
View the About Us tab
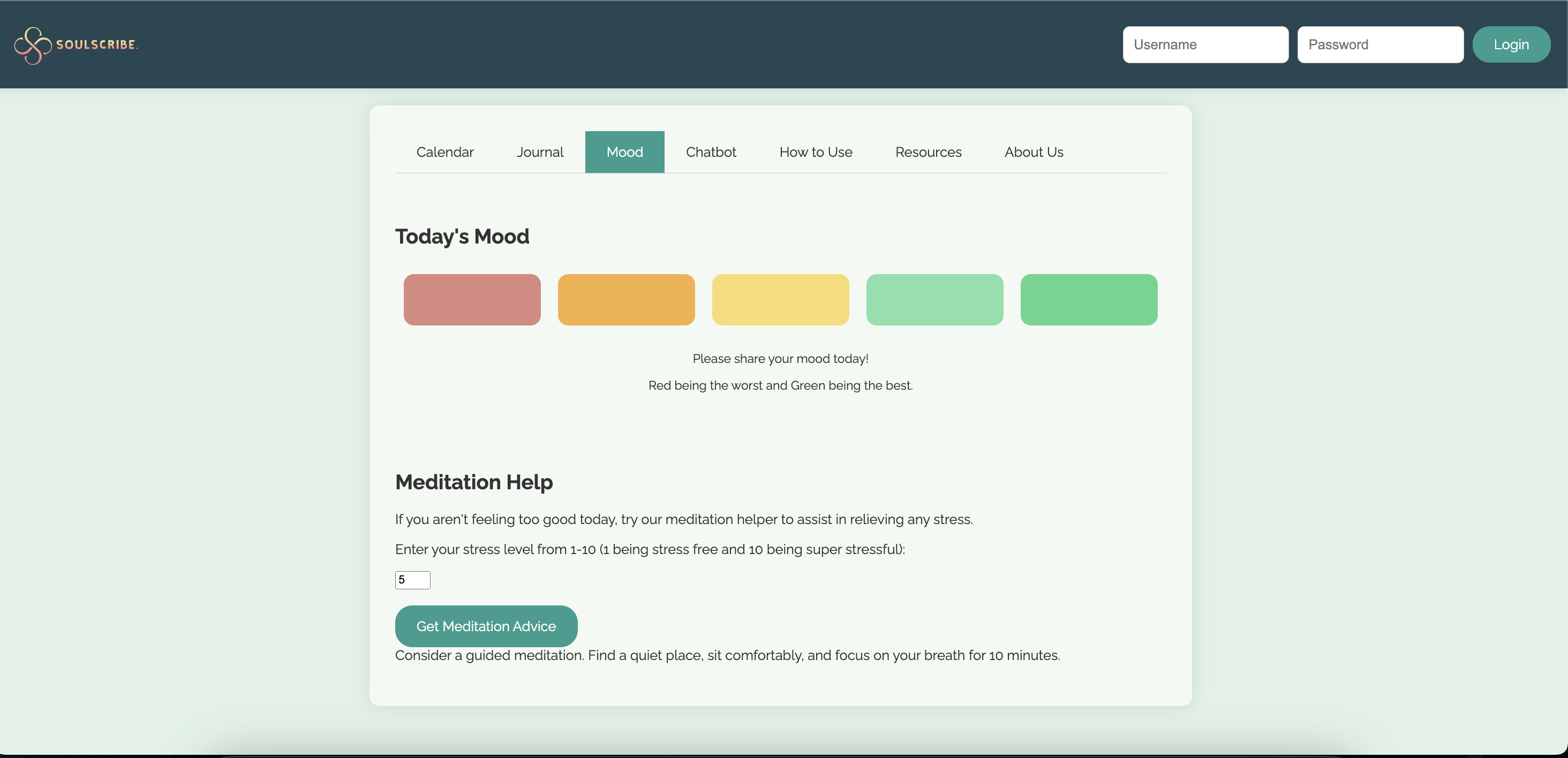(1033, 152)
